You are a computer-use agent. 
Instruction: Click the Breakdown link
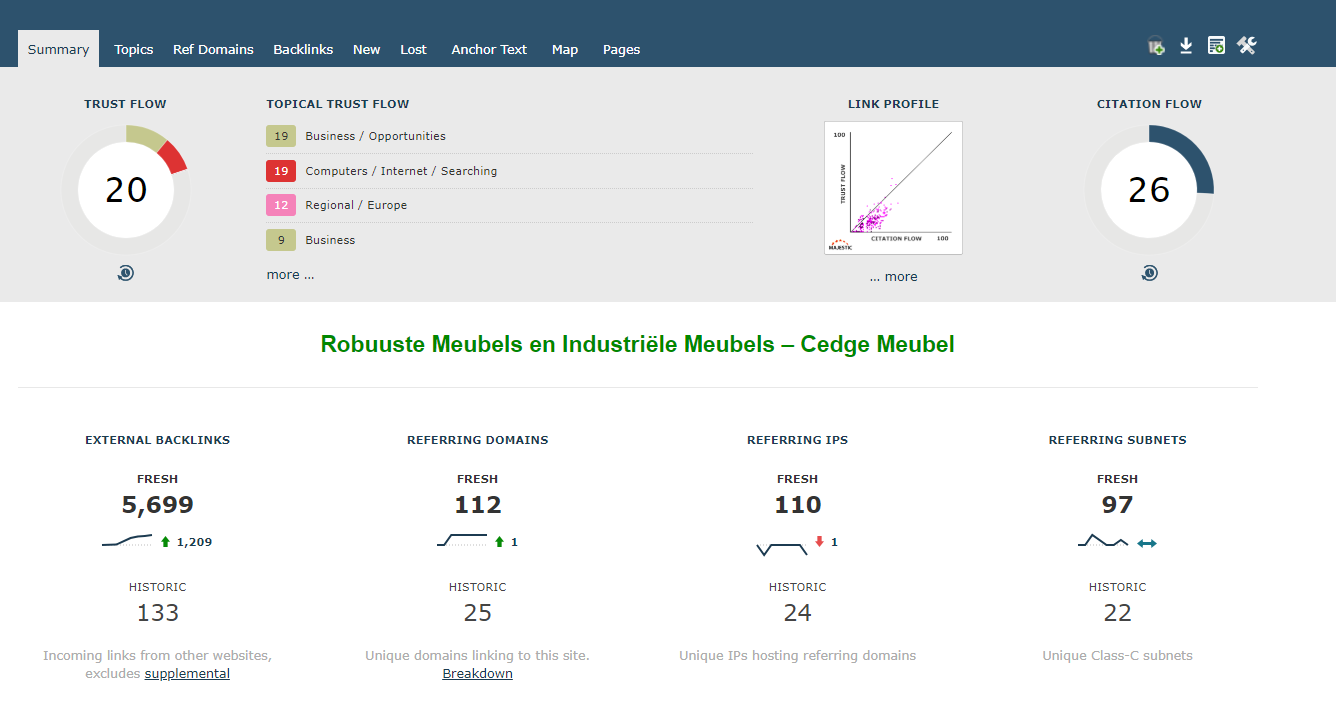click(477, 674)
